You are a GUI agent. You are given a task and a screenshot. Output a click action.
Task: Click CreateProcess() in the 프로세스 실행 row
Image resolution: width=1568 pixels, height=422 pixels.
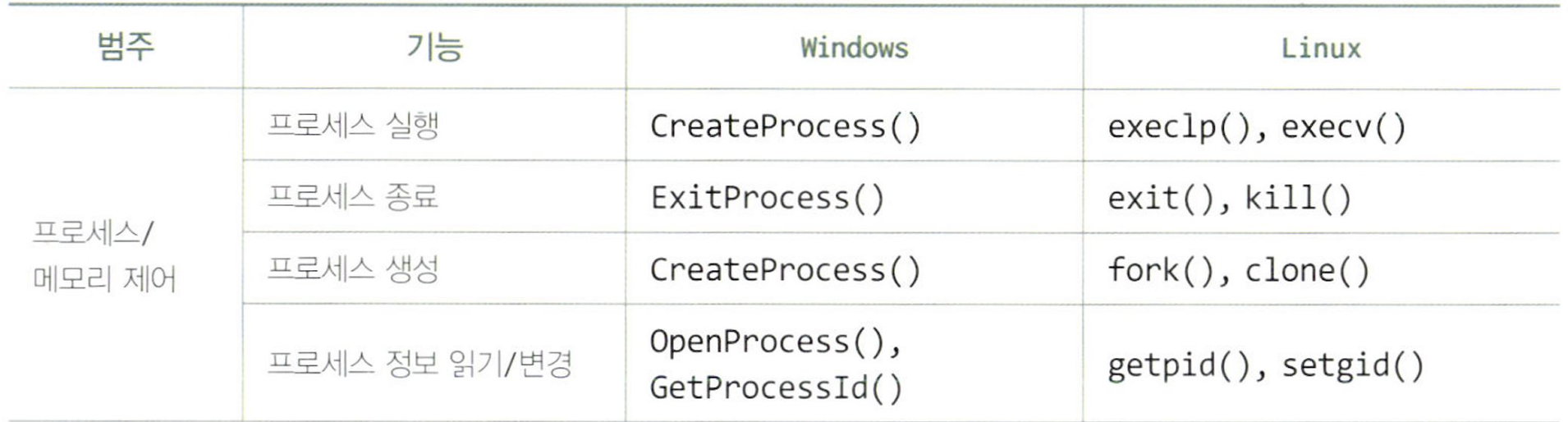785,126
